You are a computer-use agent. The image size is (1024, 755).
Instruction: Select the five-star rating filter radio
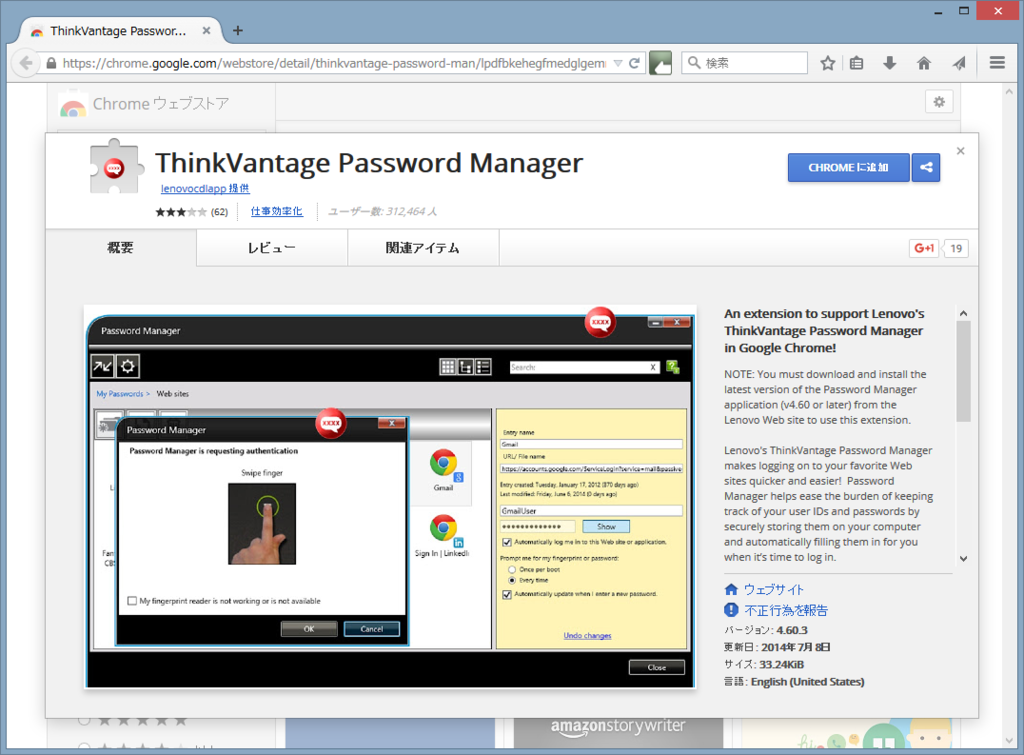pos(84,720)
